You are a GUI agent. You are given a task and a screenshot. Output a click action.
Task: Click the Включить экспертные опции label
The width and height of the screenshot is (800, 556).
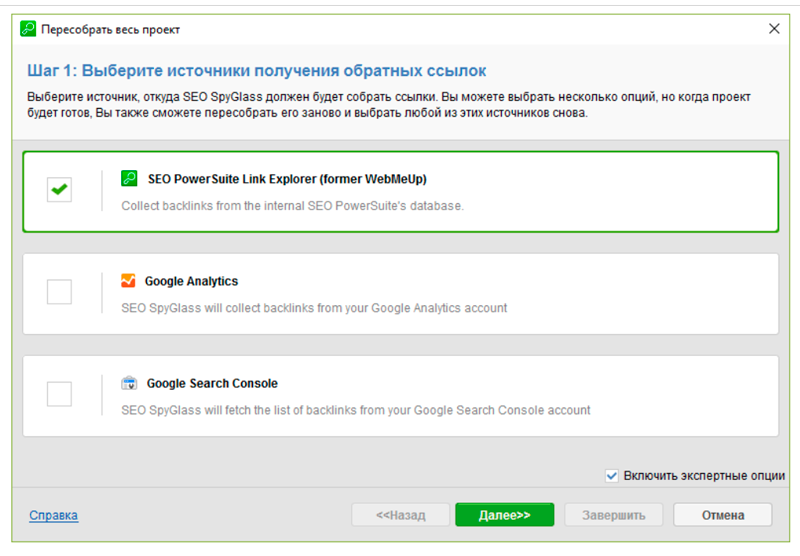[x=704, y=476]
